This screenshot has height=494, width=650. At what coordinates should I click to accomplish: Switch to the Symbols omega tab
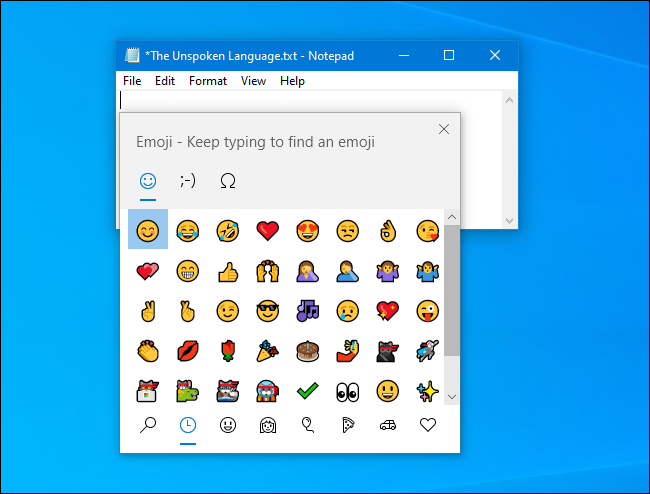228,181
